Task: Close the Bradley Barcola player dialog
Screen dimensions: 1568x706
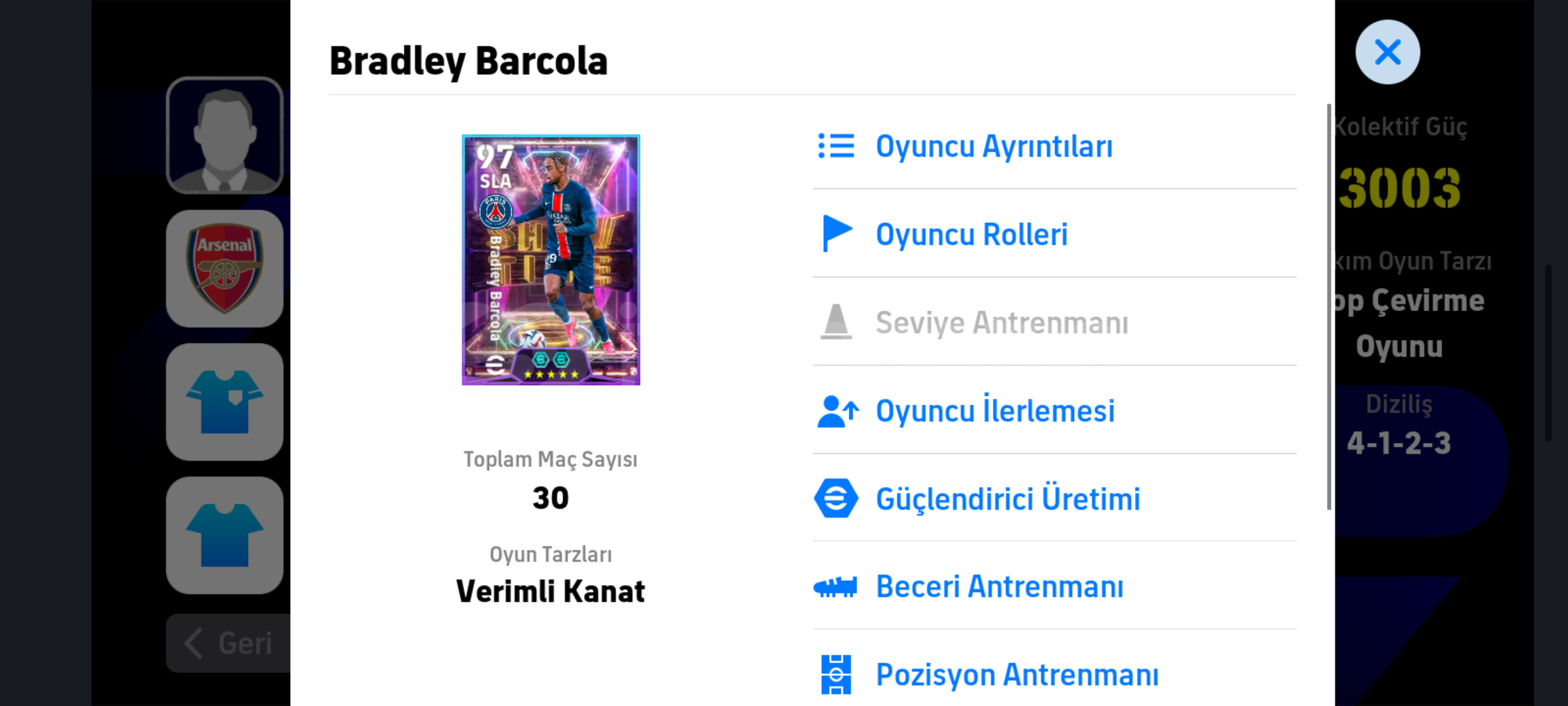Action: point(1387,52)
